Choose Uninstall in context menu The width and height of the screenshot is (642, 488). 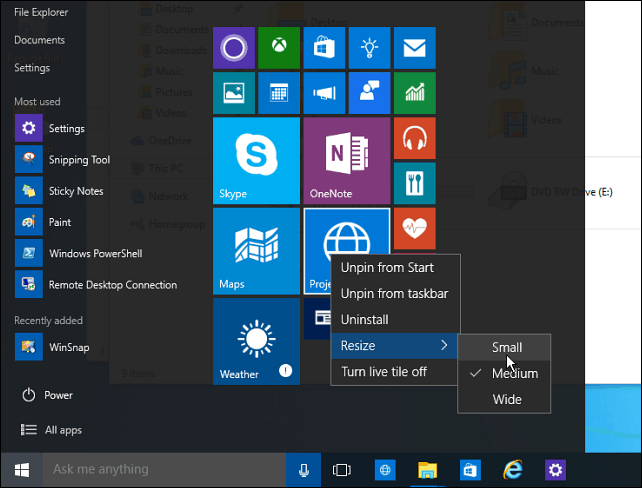pyautogui.click(x=395, y=319)
